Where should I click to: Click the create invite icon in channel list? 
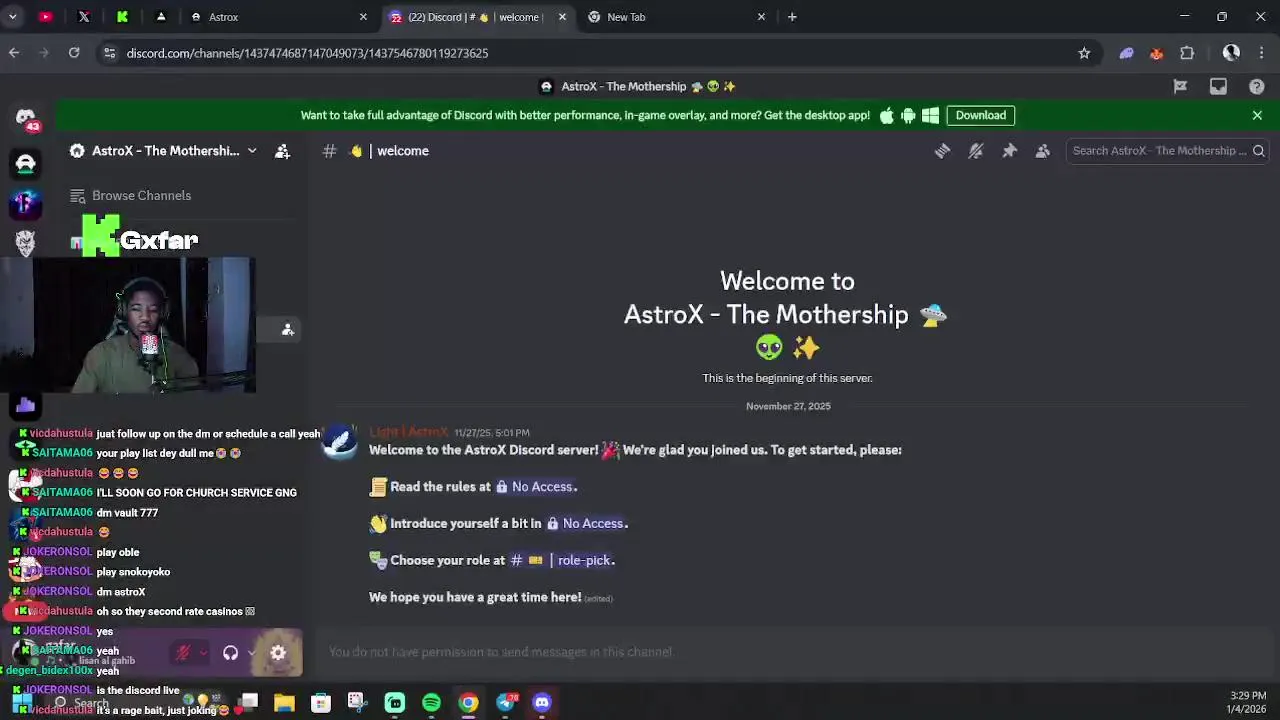click(x=288, y=330)
